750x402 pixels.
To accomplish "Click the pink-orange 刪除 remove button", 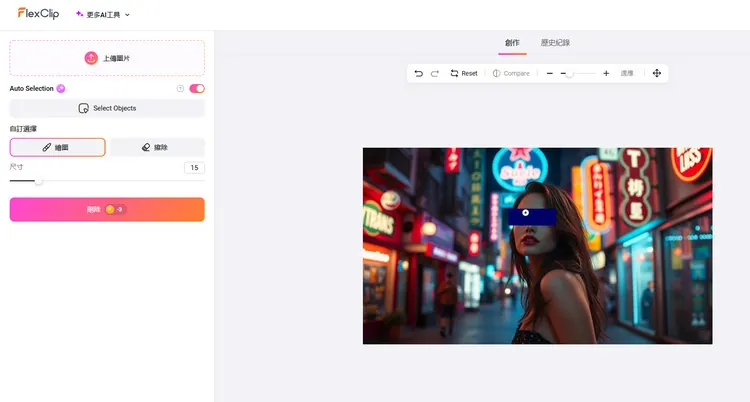I will tap(107, 209).
